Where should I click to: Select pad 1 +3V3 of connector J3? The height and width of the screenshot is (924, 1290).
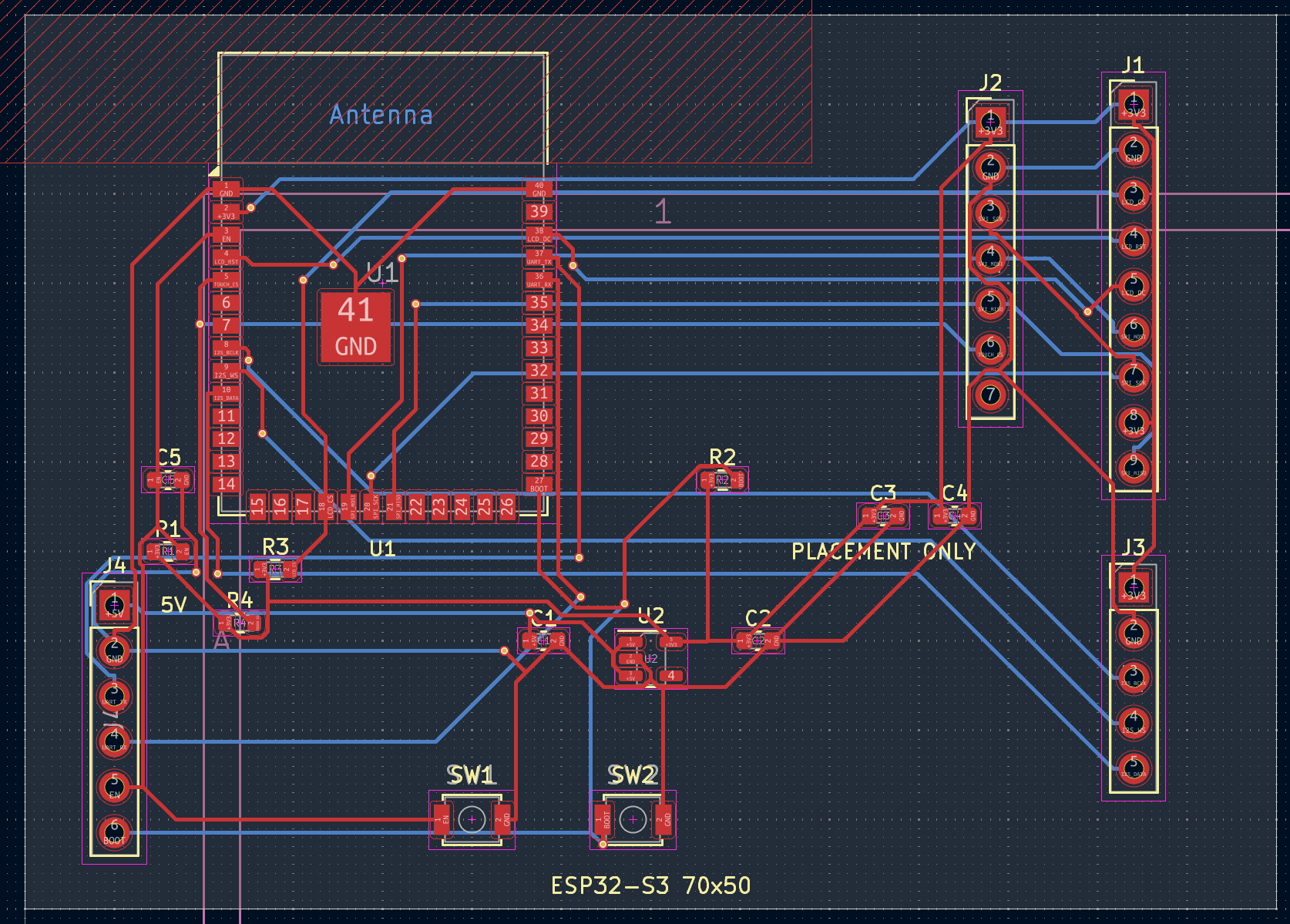pos(1134,586)
